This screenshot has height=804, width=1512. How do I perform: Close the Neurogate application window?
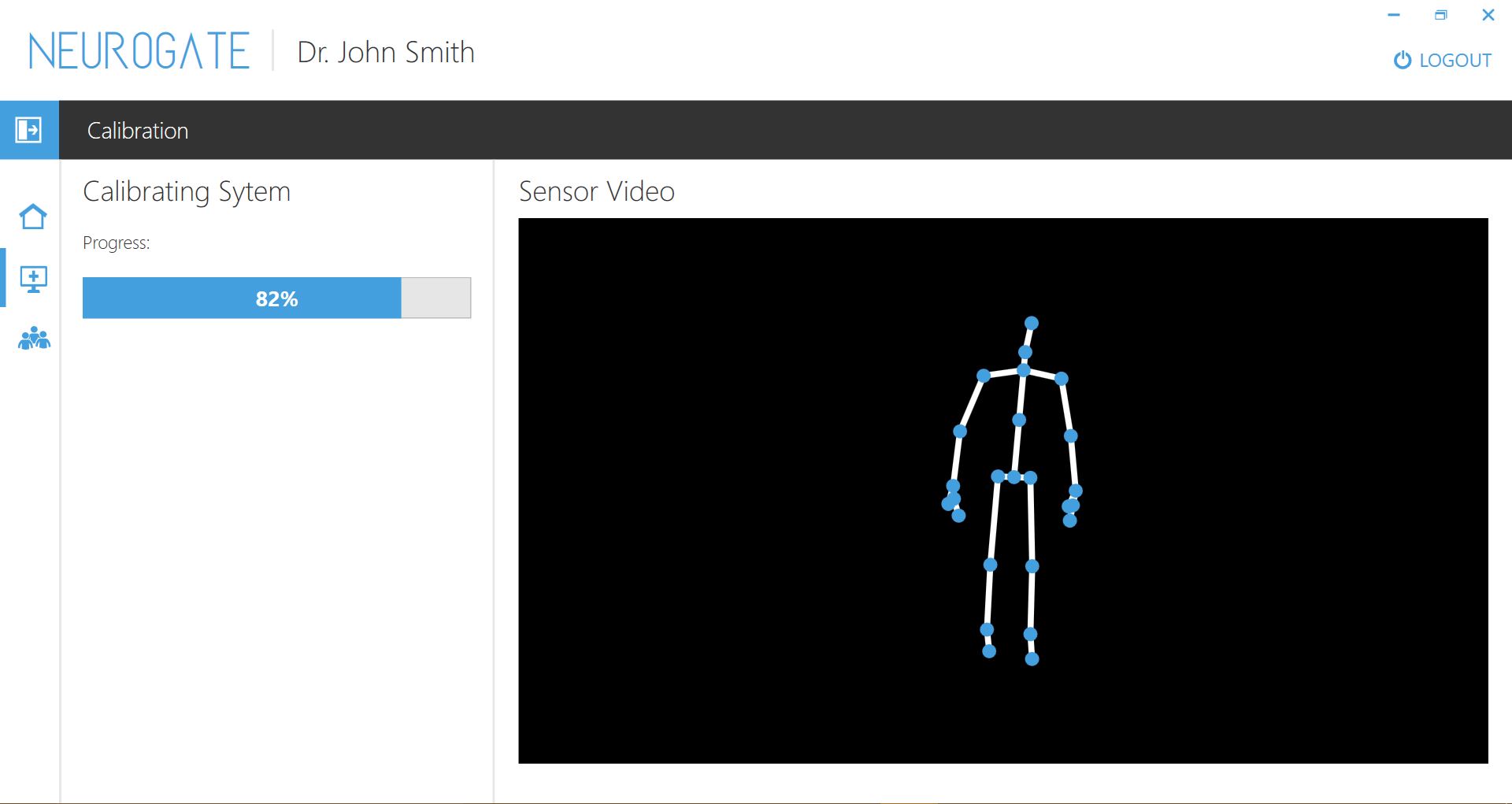[x=1488, y=15]
